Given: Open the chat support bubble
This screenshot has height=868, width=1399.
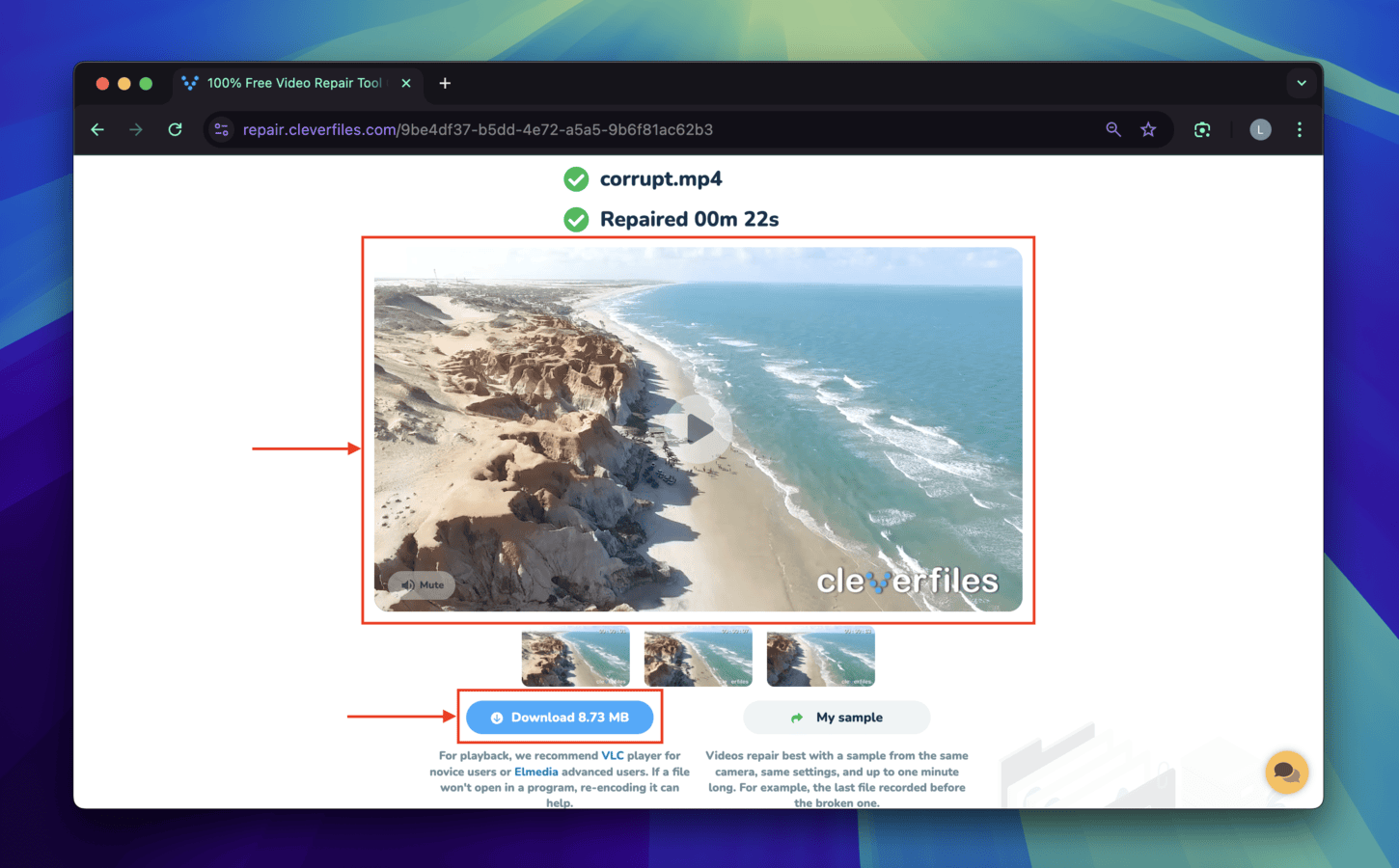Looking at the screenshot, I should coord(1287,772).
